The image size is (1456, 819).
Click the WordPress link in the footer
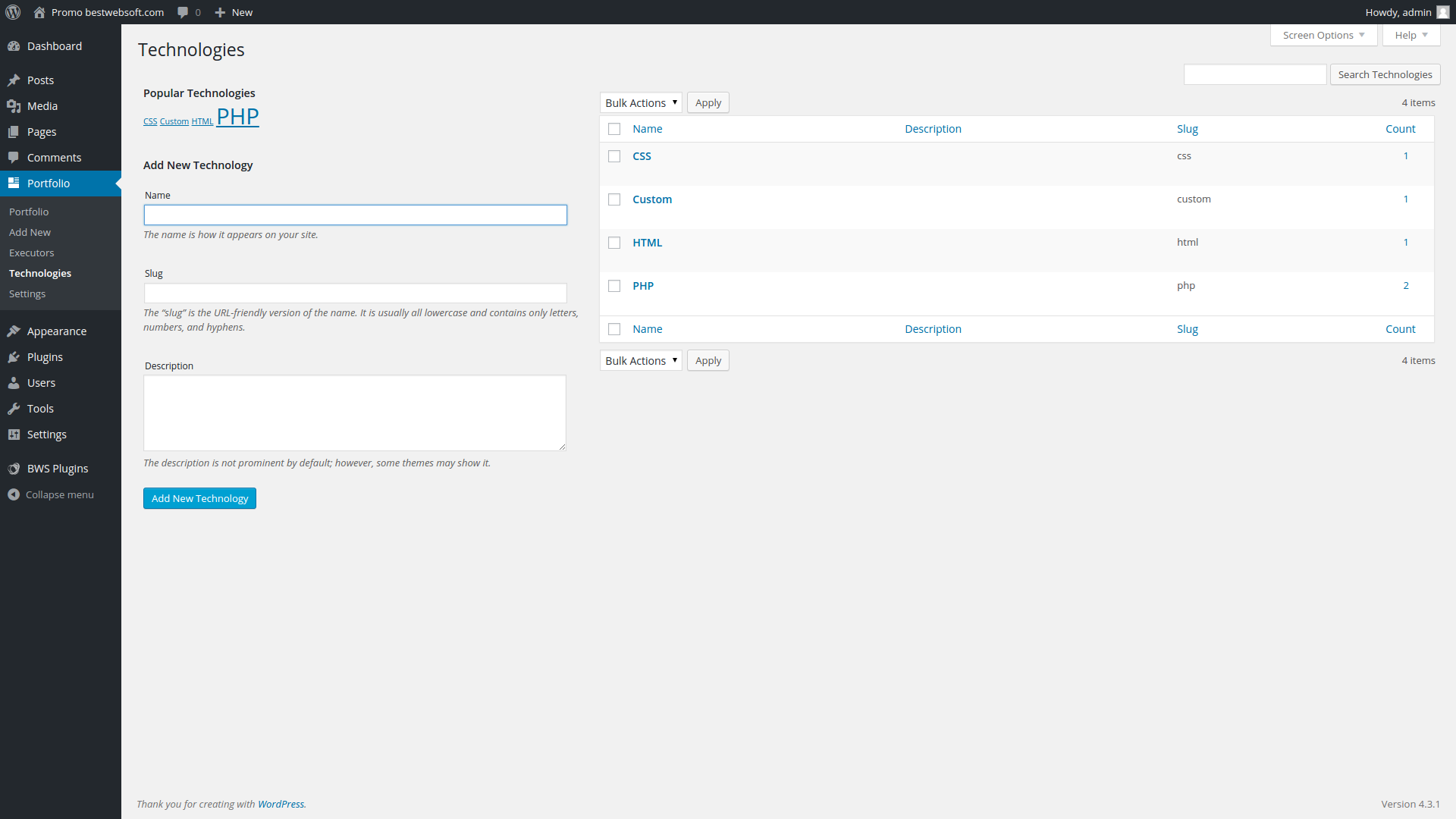[281, 804]
